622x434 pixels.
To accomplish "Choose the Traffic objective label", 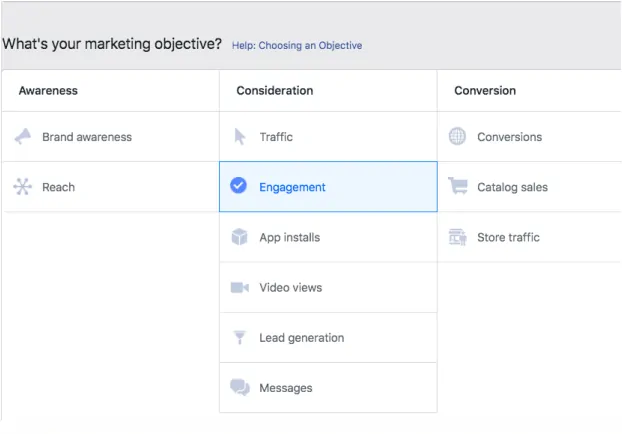I will pos(276,137).
